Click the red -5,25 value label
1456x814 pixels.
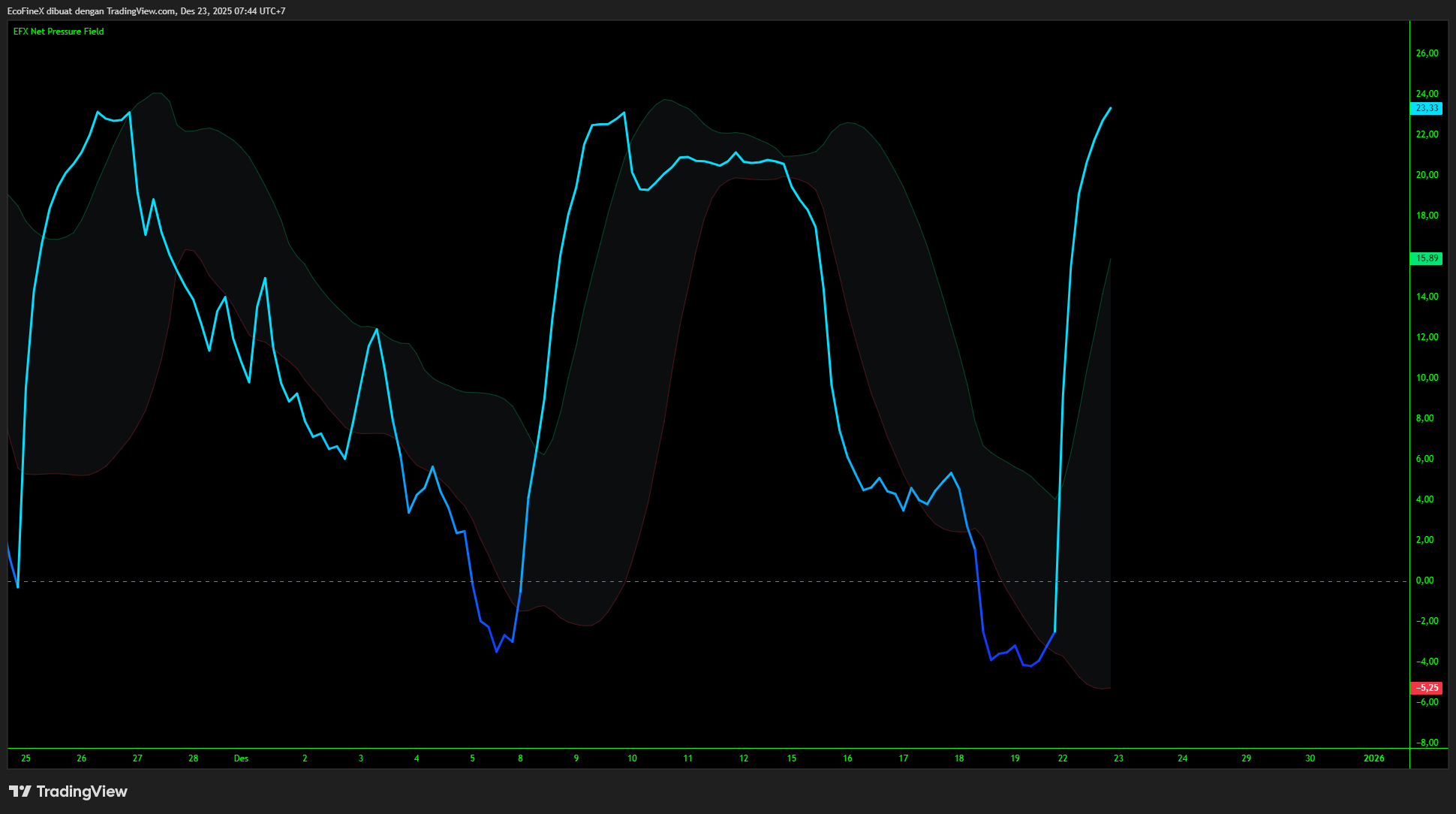pyautogui.click(x=1426, y=688)
